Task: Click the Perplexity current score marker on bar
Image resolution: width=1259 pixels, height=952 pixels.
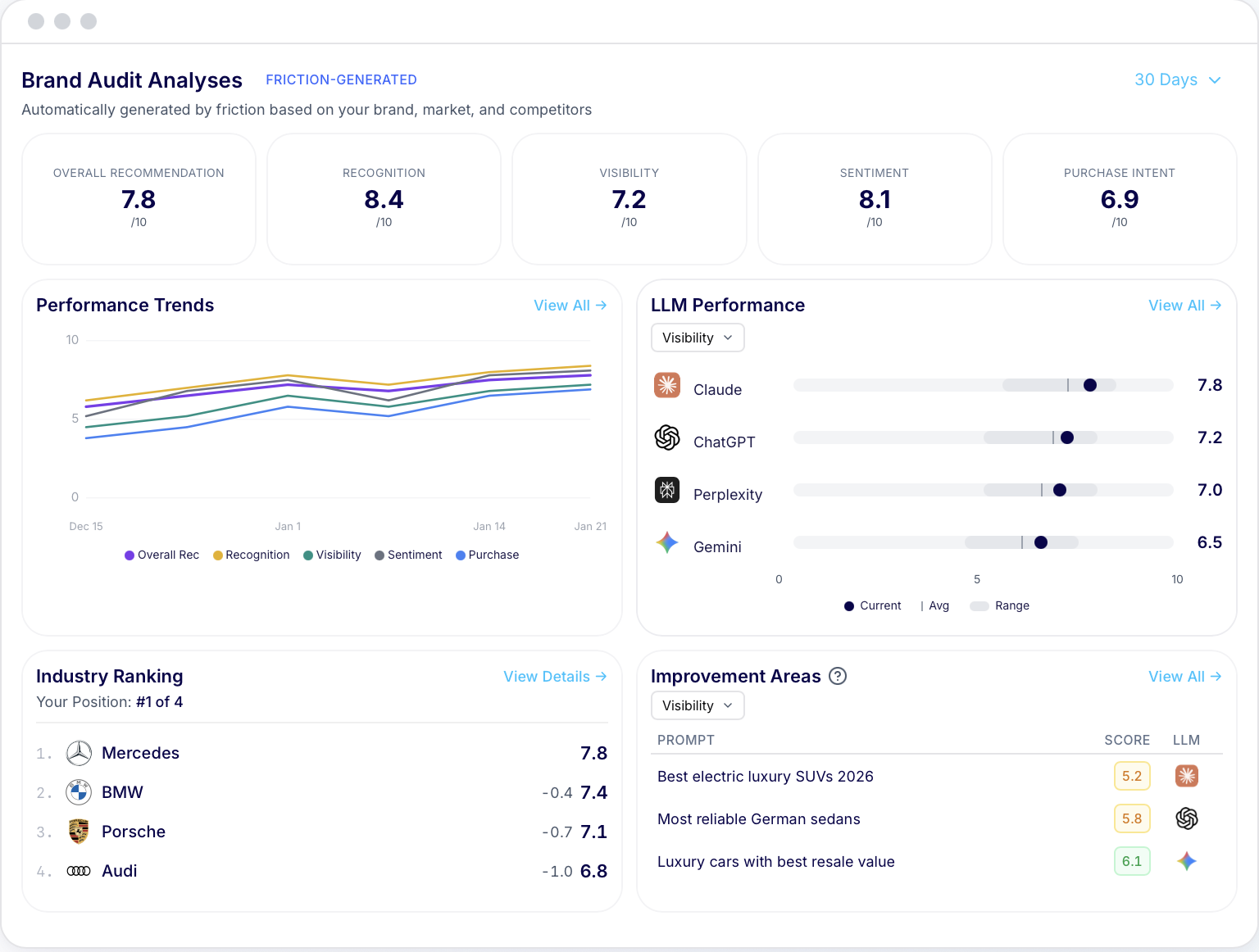Action: [x=1060, y=490]
